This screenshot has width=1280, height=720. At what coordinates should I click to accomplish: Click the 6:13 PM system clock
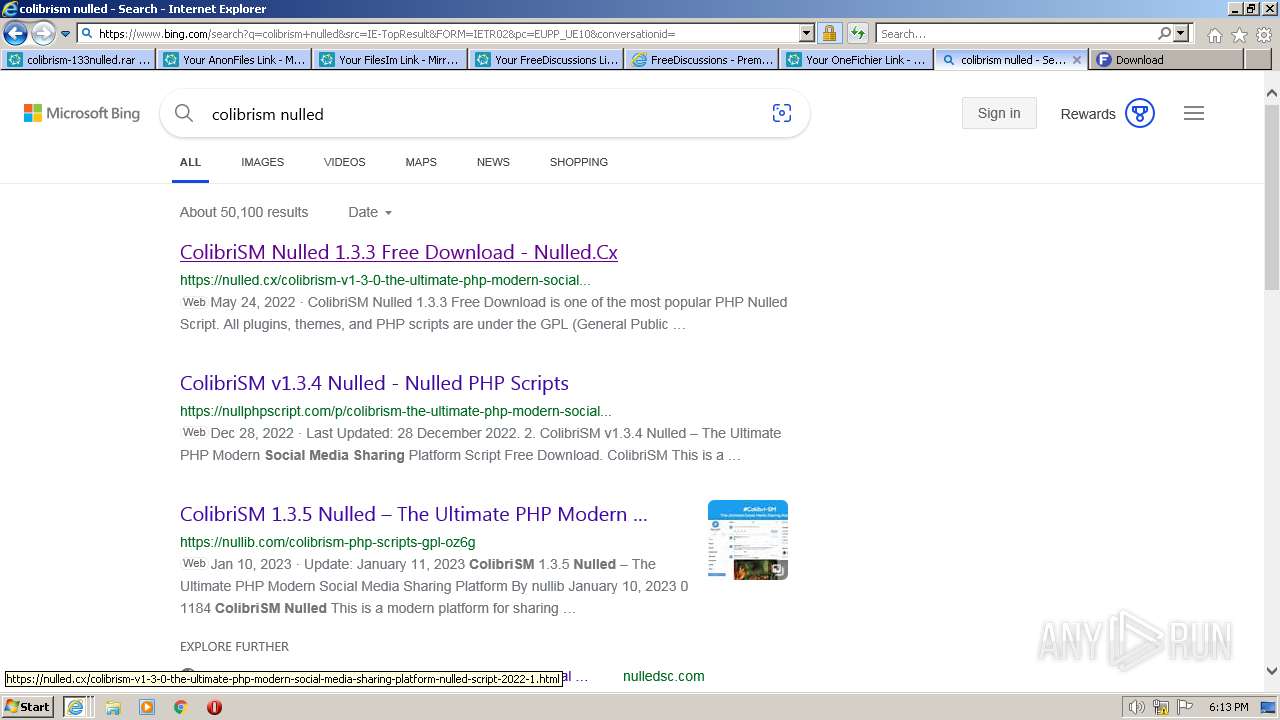1228,707
